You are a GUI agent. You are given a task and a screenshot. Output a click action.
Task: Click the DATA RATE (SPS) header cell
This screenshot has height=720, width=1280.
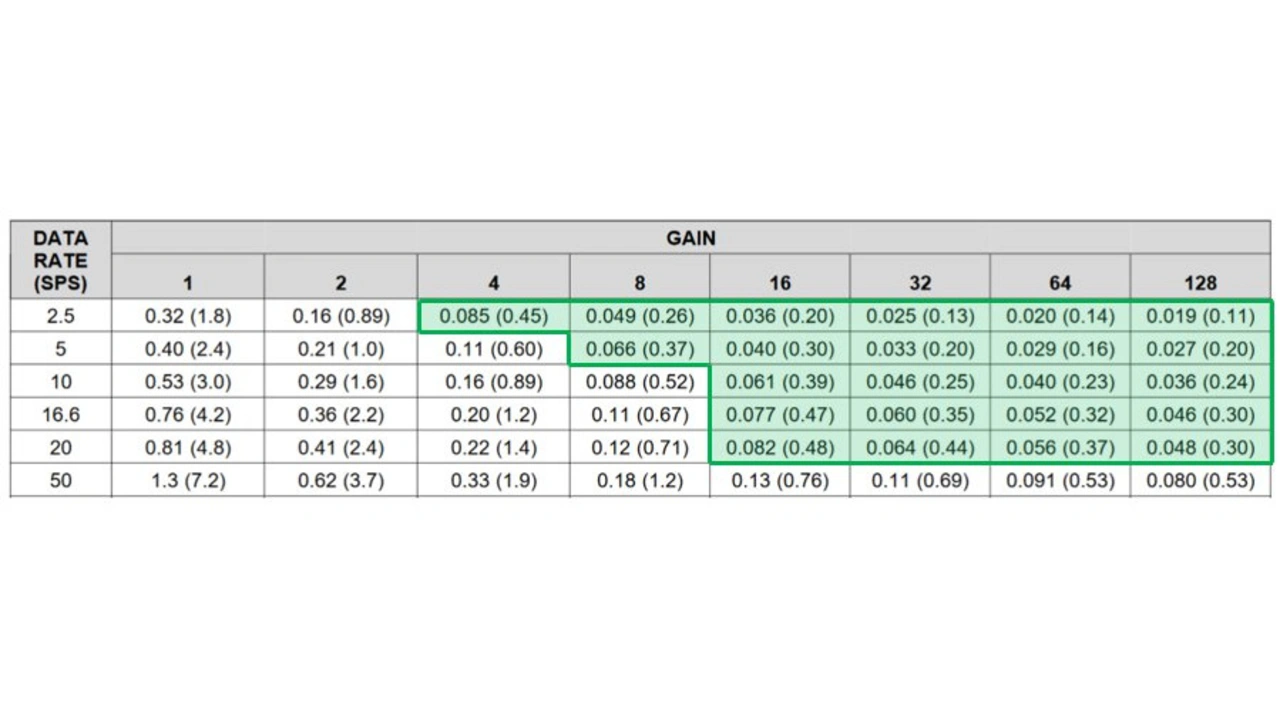[60, 260]
